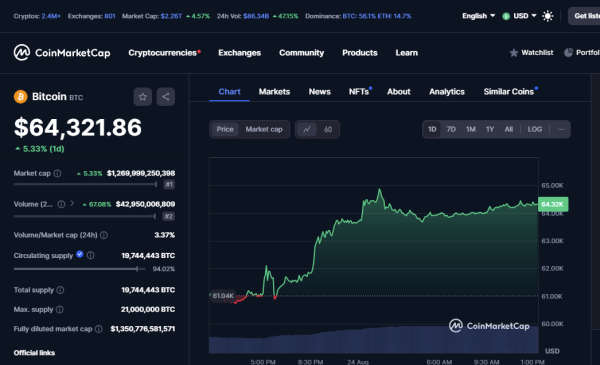Open Community navigation menu
Screen dimensions: 600x365
coord(302,53)
